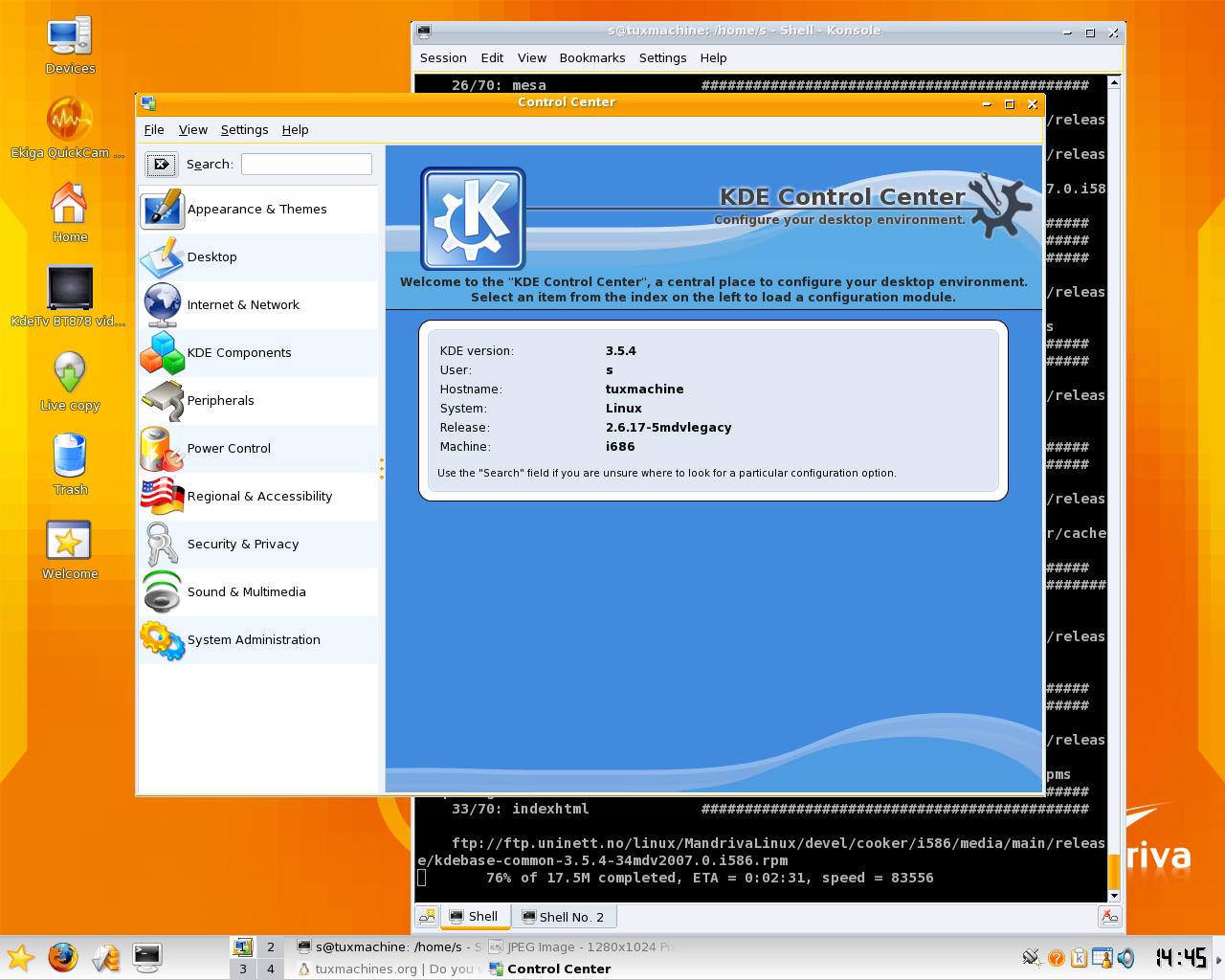This screenshot has width=1225, height=980.
Task: Open System Administration category
Action: pos(258,640)
